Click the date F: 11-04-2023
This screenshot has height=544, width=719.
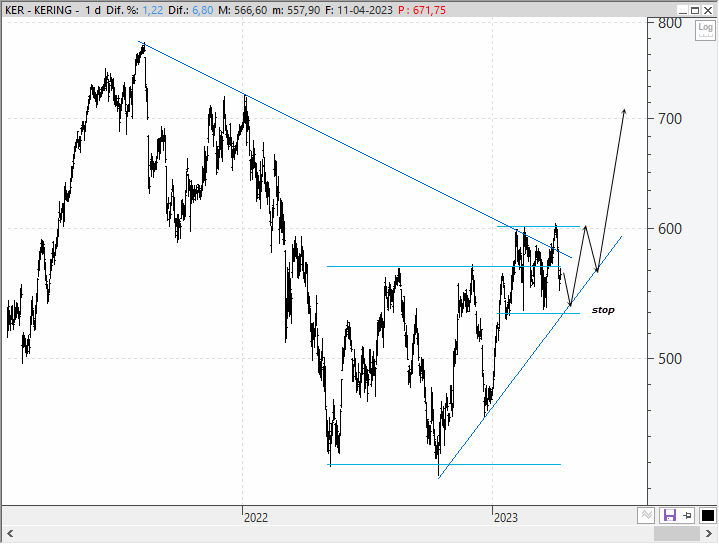[x=359, y=10]
